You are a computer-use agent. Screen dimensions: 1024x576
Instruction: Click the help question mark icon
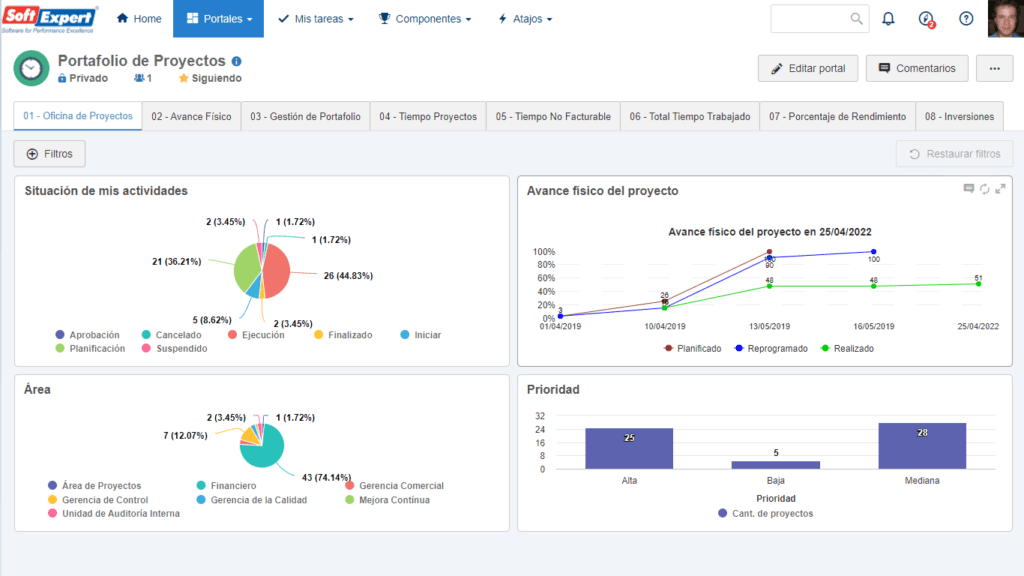(x=966, y=19)
